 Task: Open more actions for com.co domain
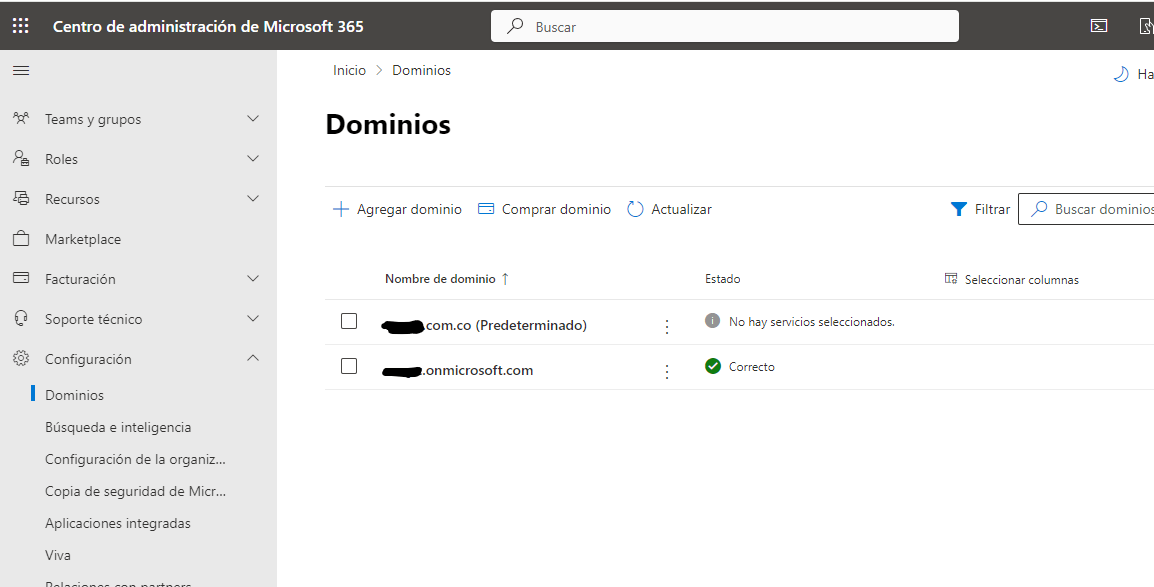pos(667,326)
